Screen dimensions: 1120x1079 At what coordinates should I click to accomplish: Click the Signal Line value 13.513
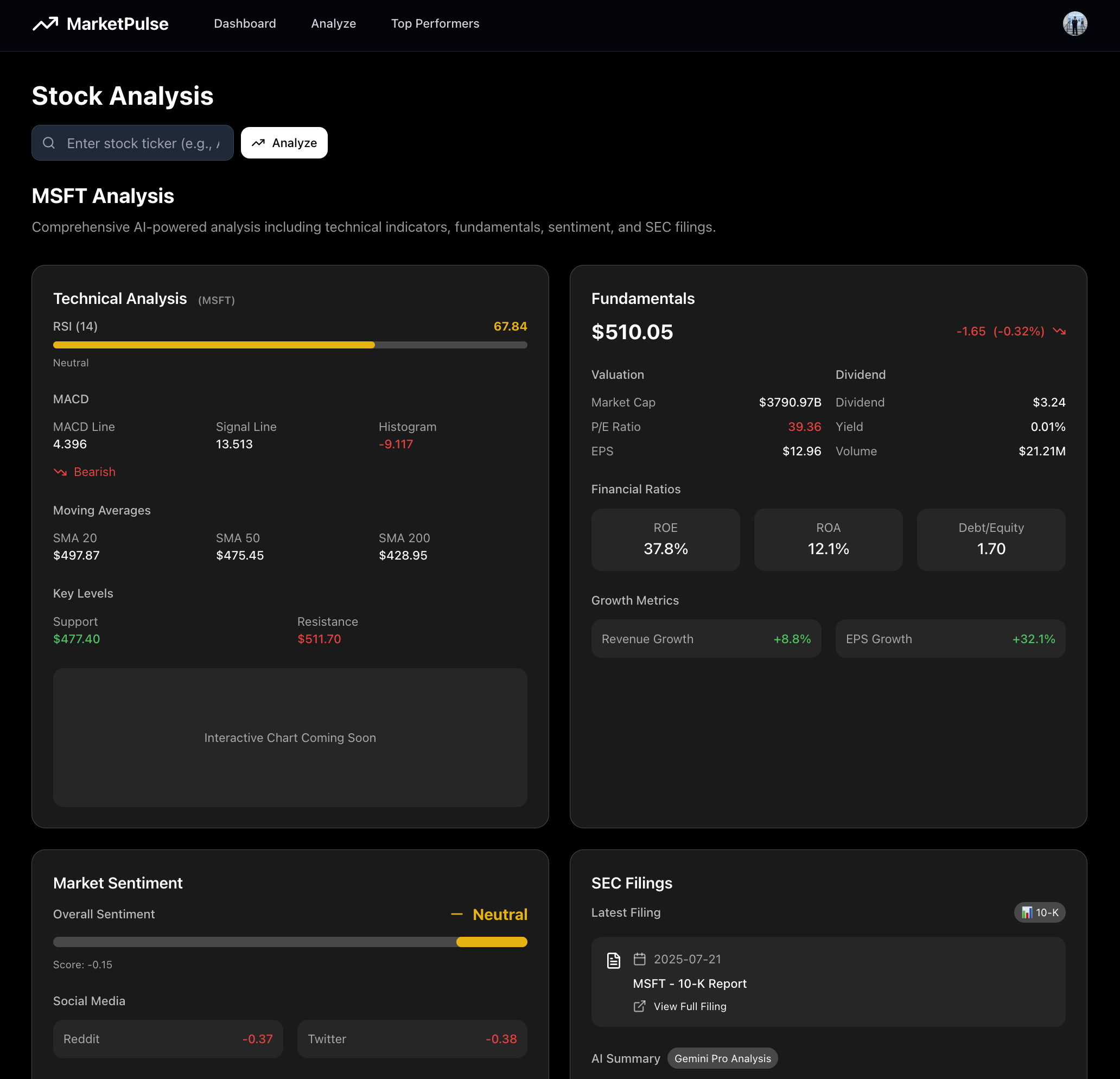[234, 444]
